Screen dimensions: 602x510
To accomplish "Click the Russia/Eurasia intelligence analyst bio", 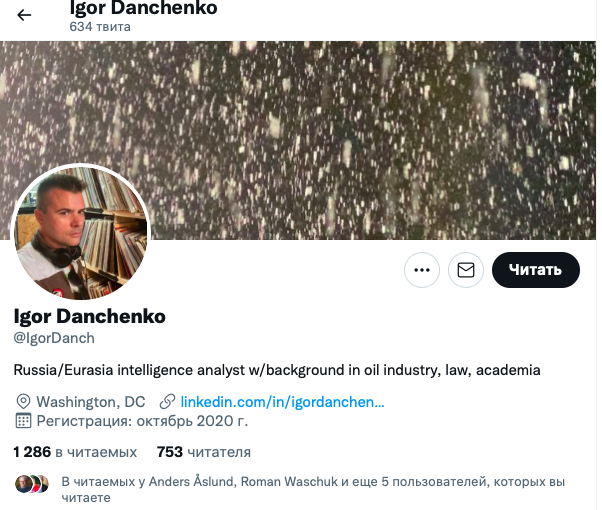I will point(277,370).
